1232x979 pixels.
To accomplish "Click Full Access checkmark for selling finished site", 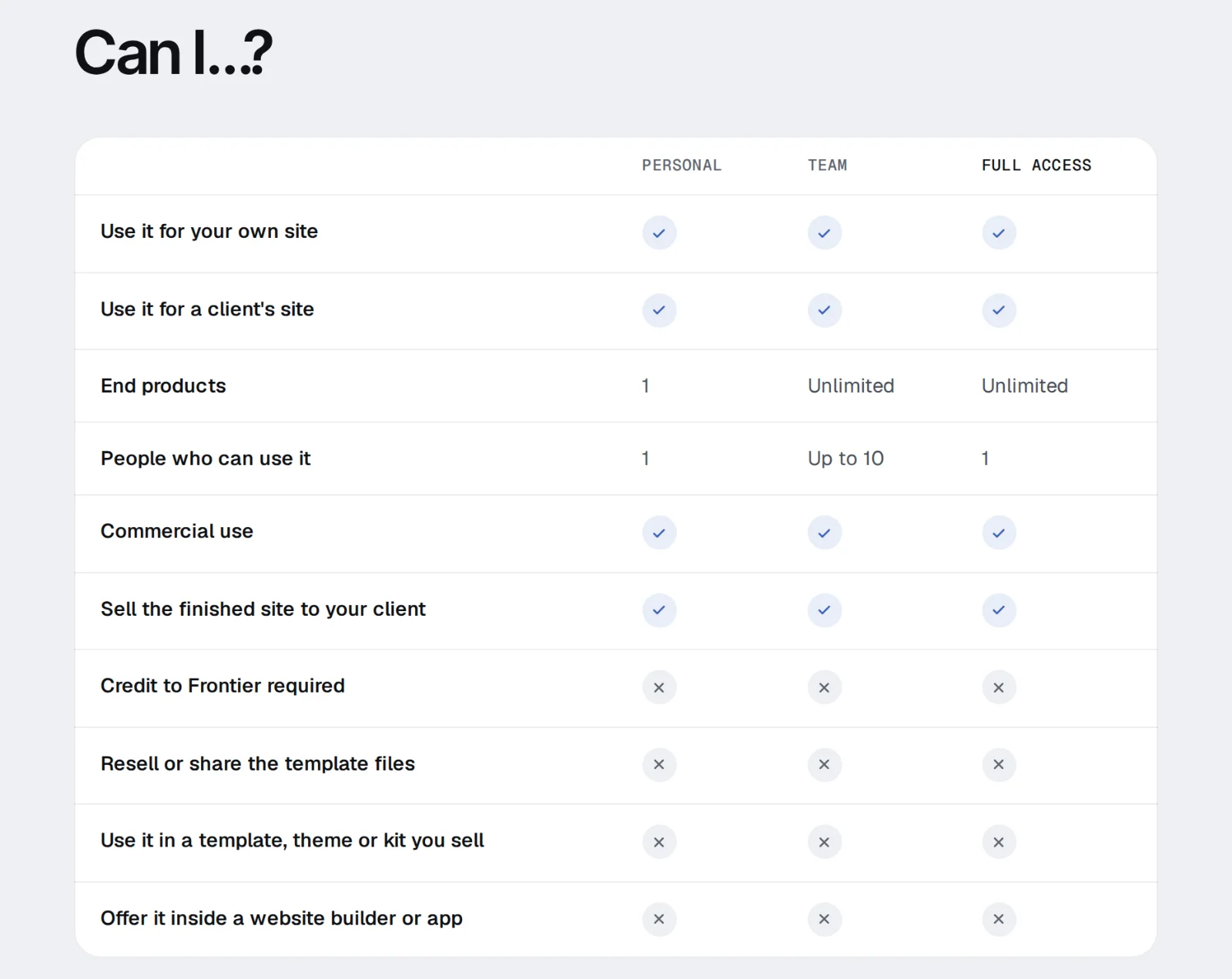I will tap(999, 610).
